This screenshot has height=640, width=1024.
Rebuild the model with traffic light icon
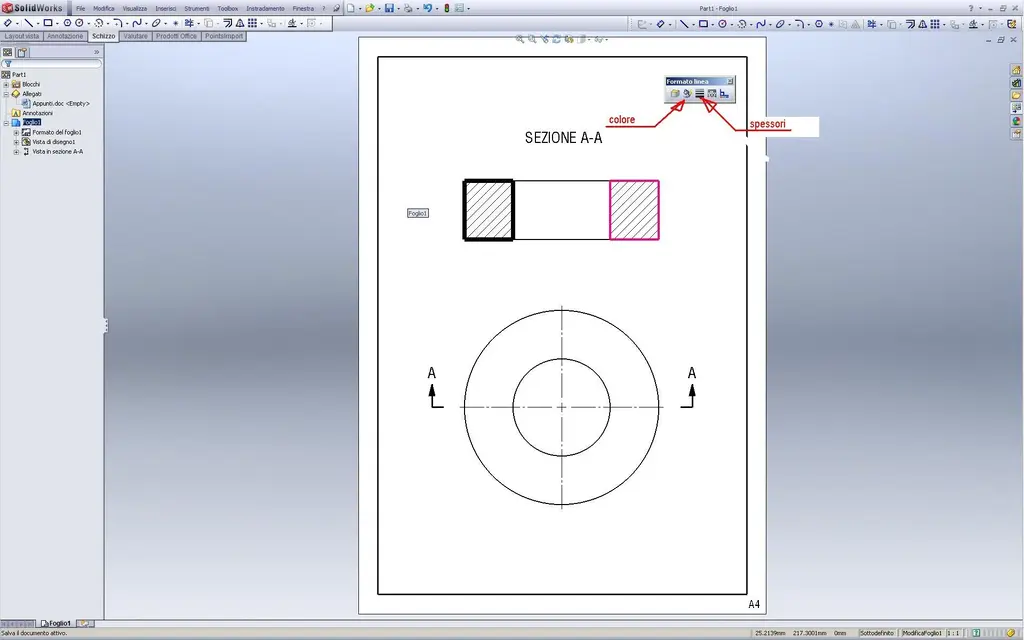click(447, 8)
